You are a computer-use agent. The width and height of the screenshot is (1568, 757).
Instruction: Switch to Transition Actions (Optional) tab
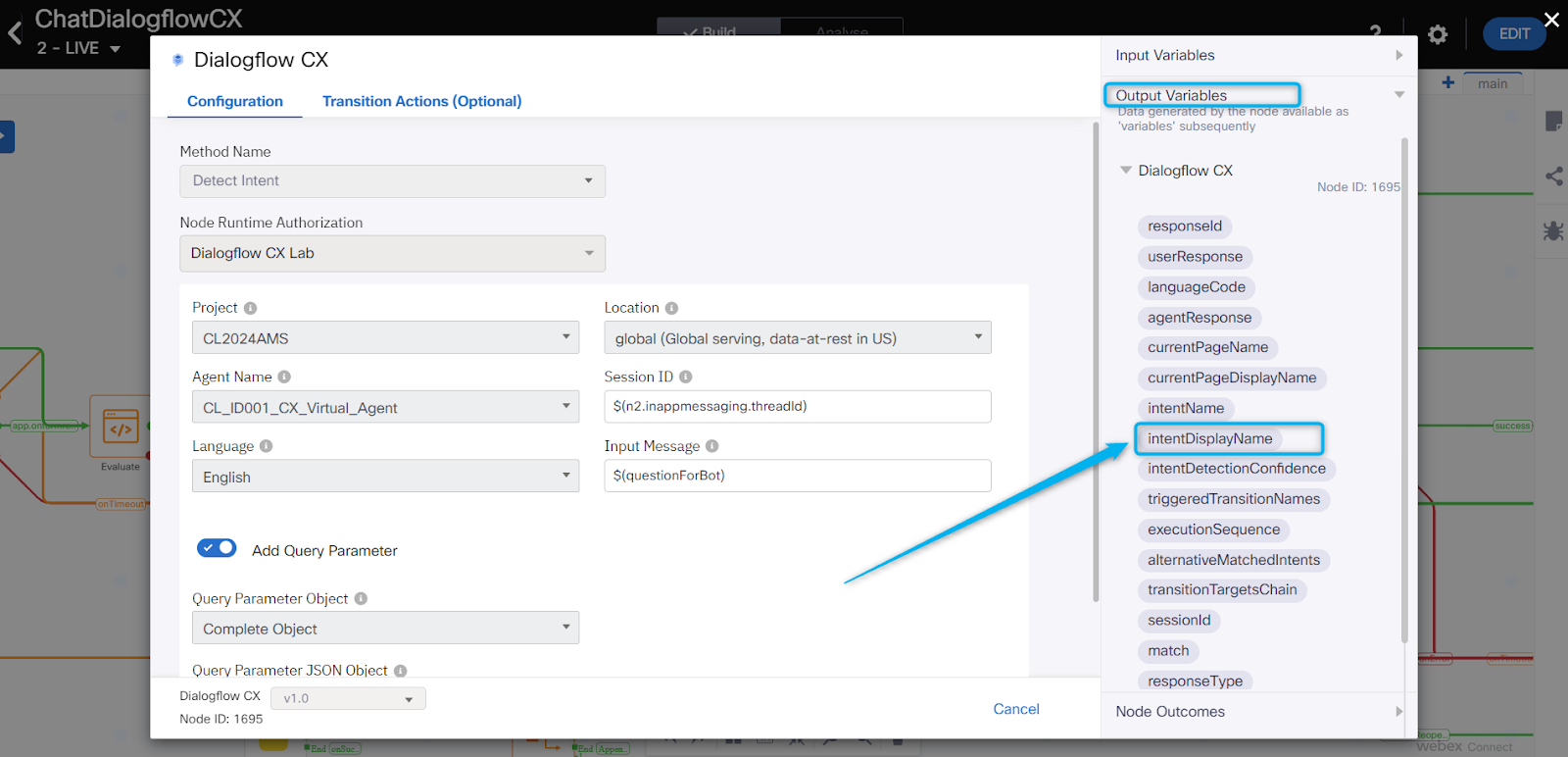coord(422,101)
